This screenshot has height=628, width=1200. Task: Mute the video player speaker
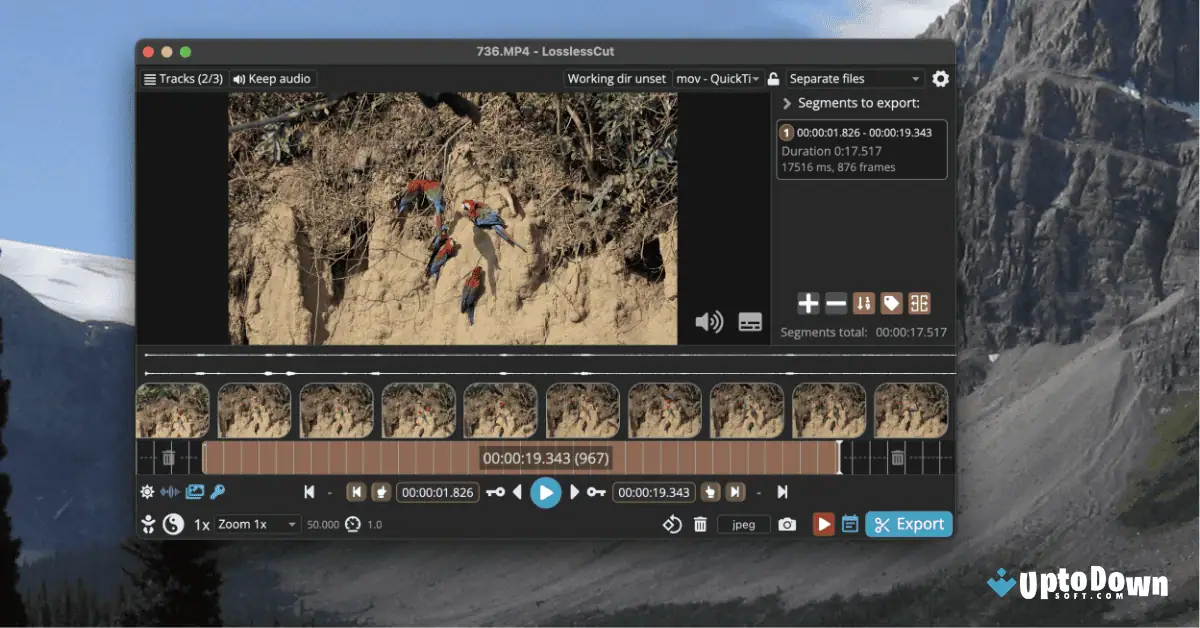(x=710, y=320)
